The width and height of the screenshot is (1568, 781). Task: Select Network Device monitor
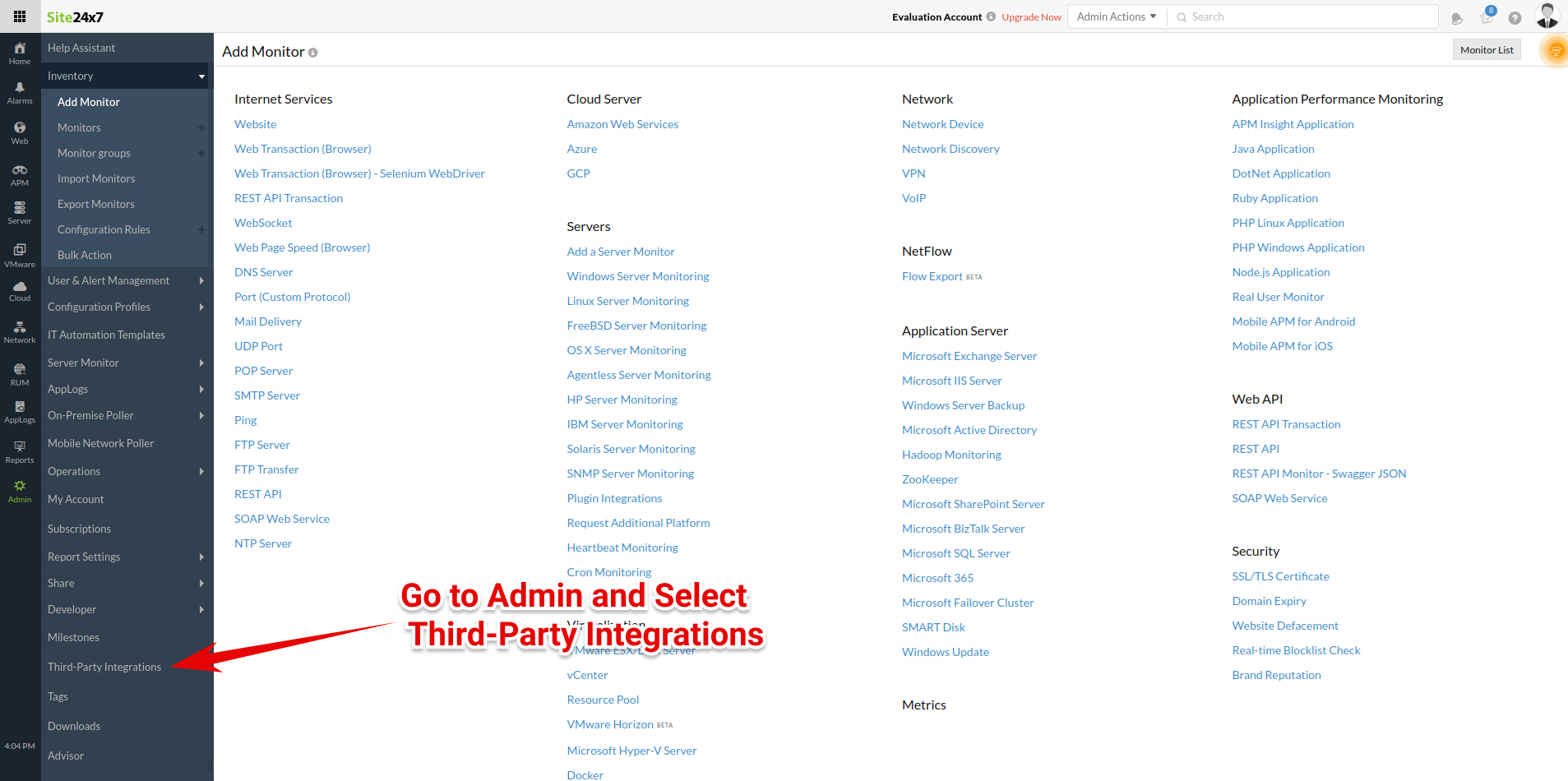pos(942,124)
